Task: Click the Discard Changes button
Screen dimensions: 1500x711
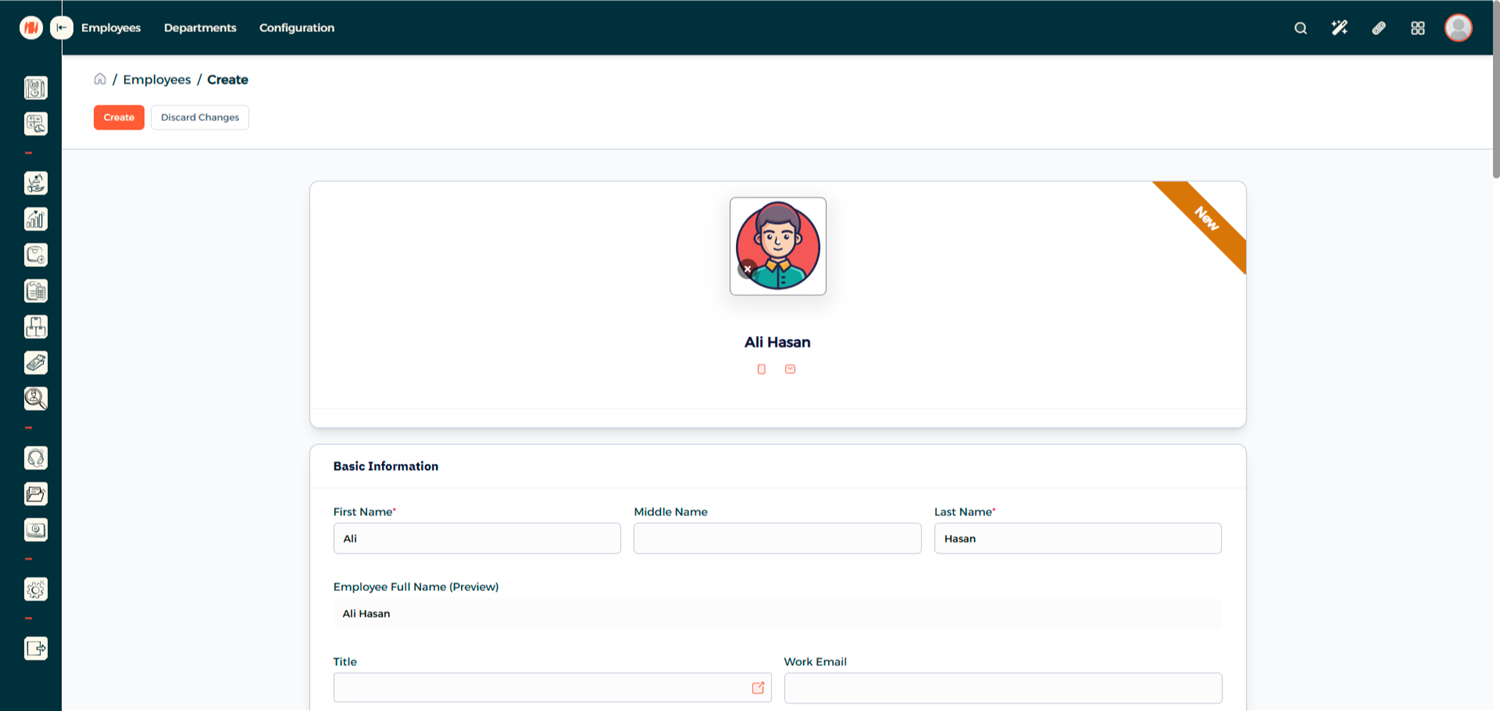Action: [x=200, y=117]
